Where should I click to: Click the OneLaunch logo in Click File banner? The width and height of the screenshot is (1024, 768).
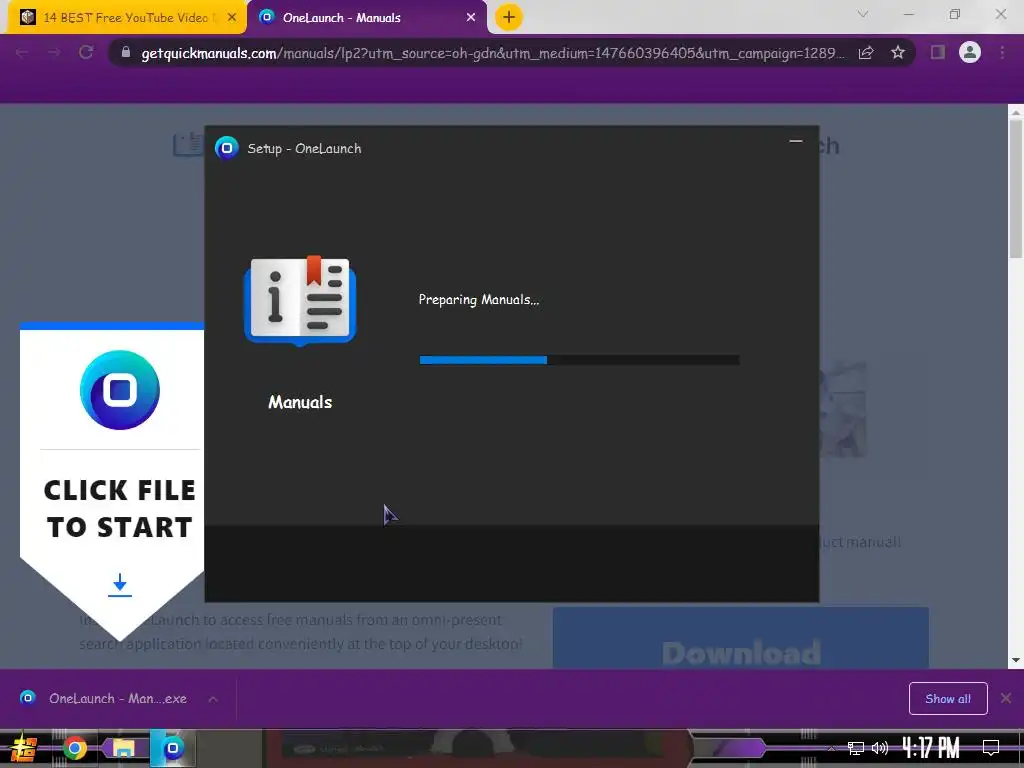pyautogui.click(x=120, y=390)
